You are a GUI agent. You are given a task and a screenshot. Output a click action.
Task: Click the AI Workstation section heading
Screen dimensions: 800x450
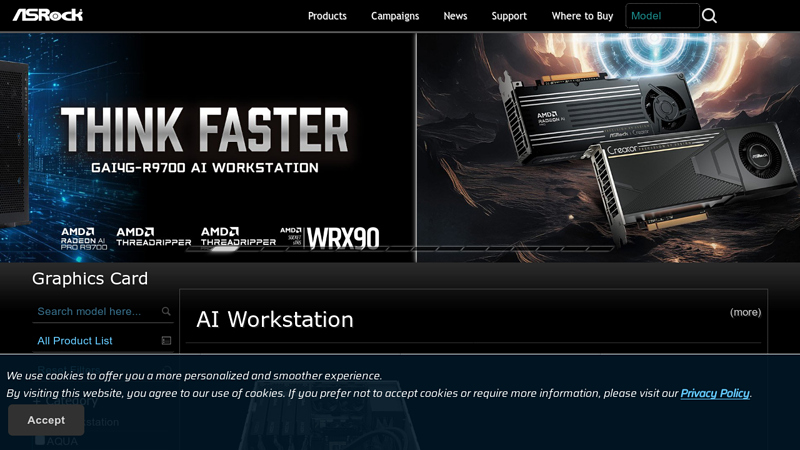274,319
